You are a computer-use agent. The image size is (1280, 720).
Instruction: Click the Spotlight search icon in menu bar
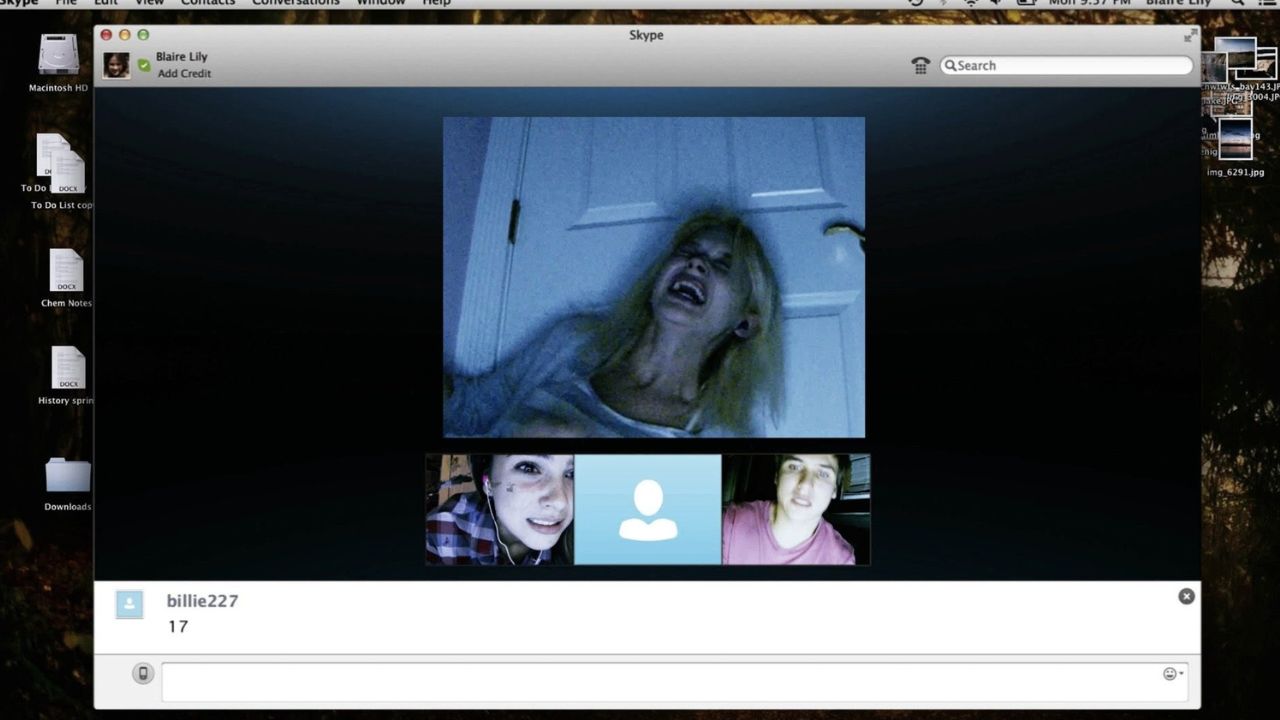(1238, 3)
